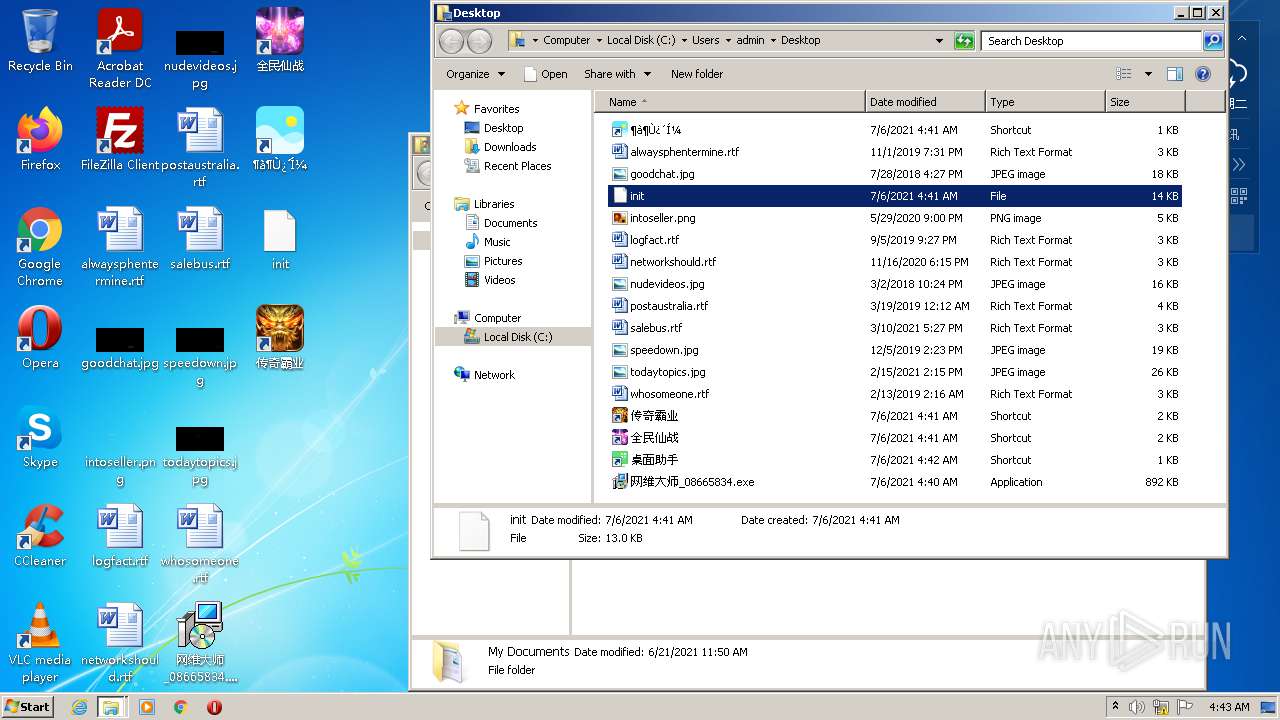Open Explorer Help icon

tap(1203, 74)
